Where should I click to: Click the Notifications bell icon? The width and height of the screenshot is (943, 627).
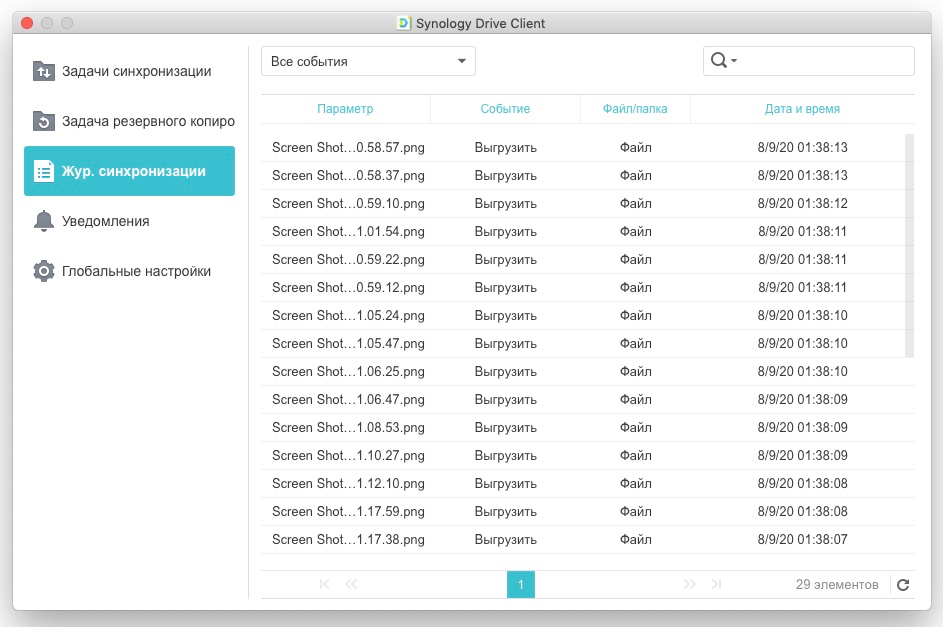[x=43, y=221]
